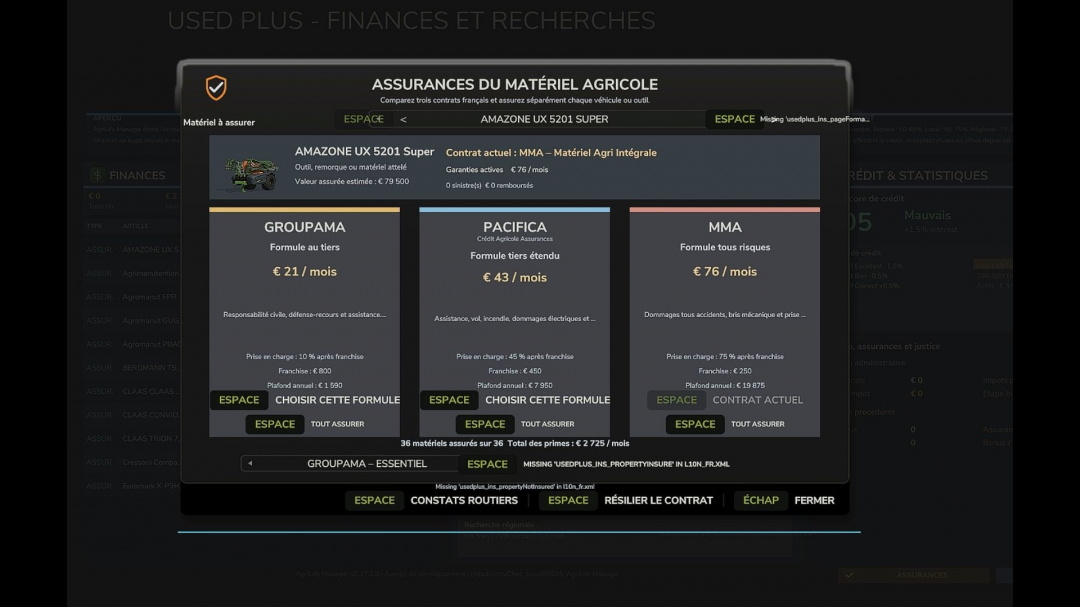Click 'Prise en charge : 45 % après franchise'

pyautogui.click(x=515, y=356)
